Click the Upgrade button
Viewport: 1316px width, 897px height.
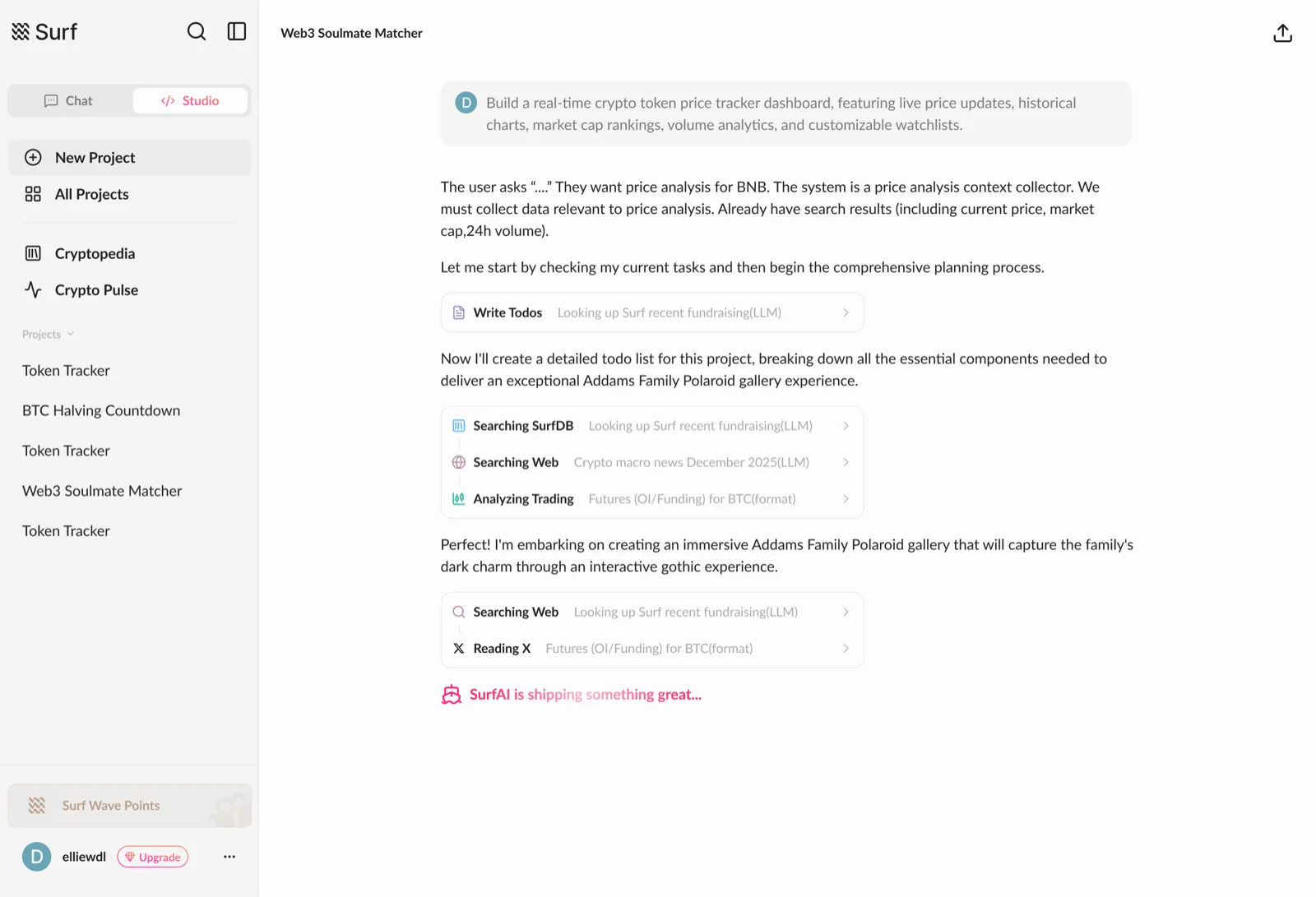153,857
